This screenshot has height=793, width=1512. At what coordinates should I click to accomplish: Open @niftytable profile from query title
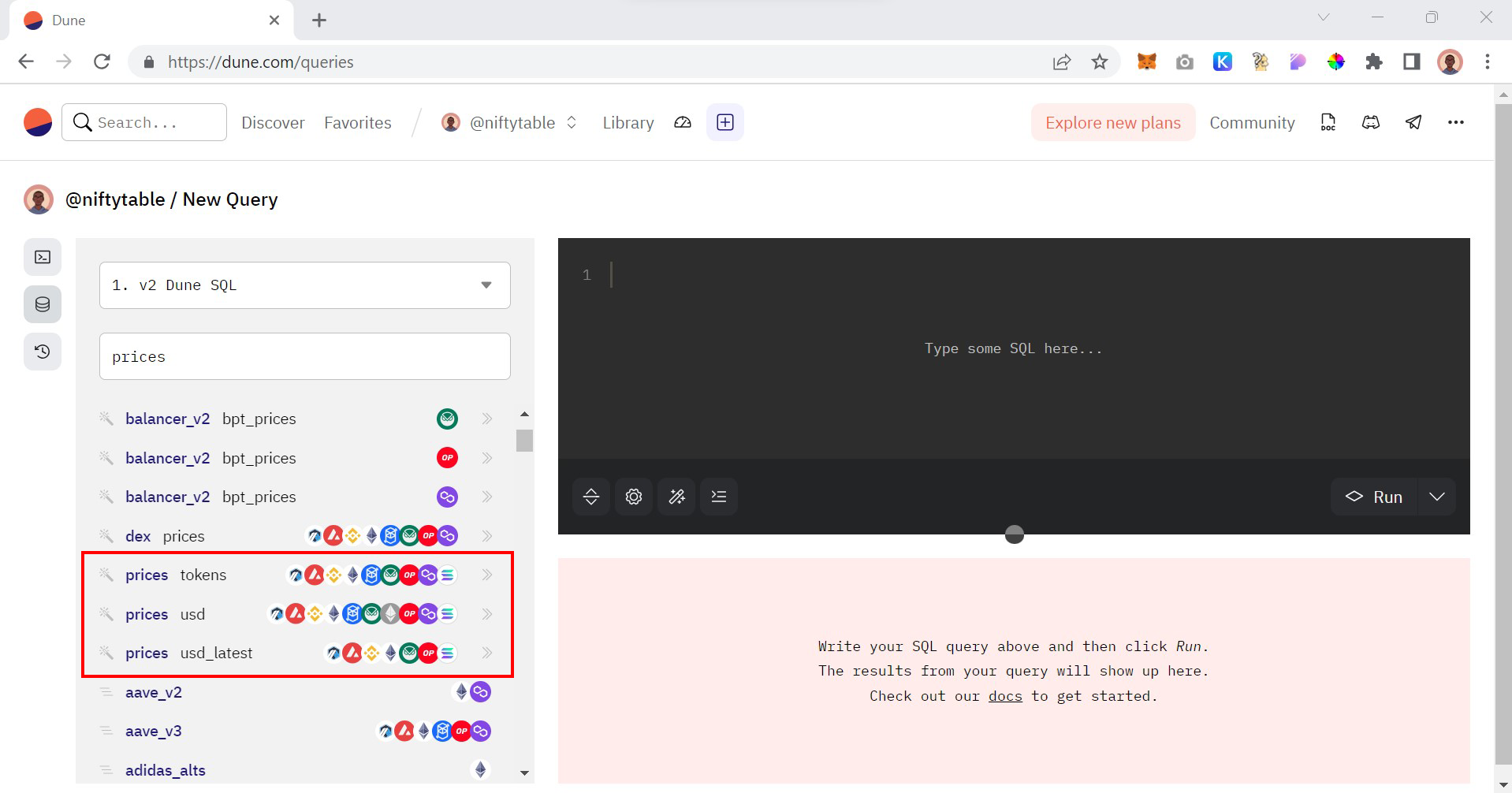coord(115,199)
